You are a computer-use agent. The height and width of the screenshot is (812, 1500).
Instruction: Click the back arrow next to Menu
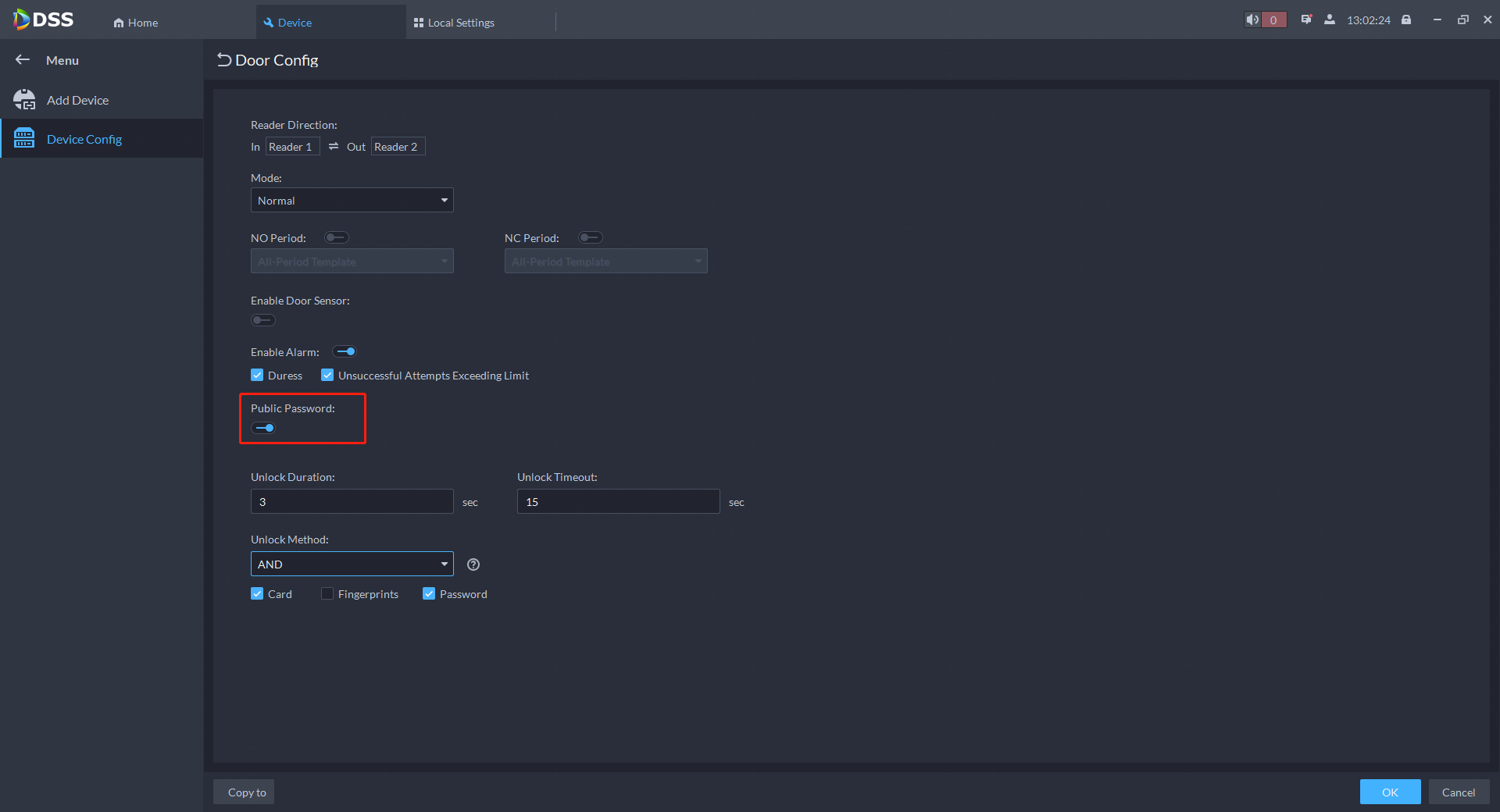point(23,60)
